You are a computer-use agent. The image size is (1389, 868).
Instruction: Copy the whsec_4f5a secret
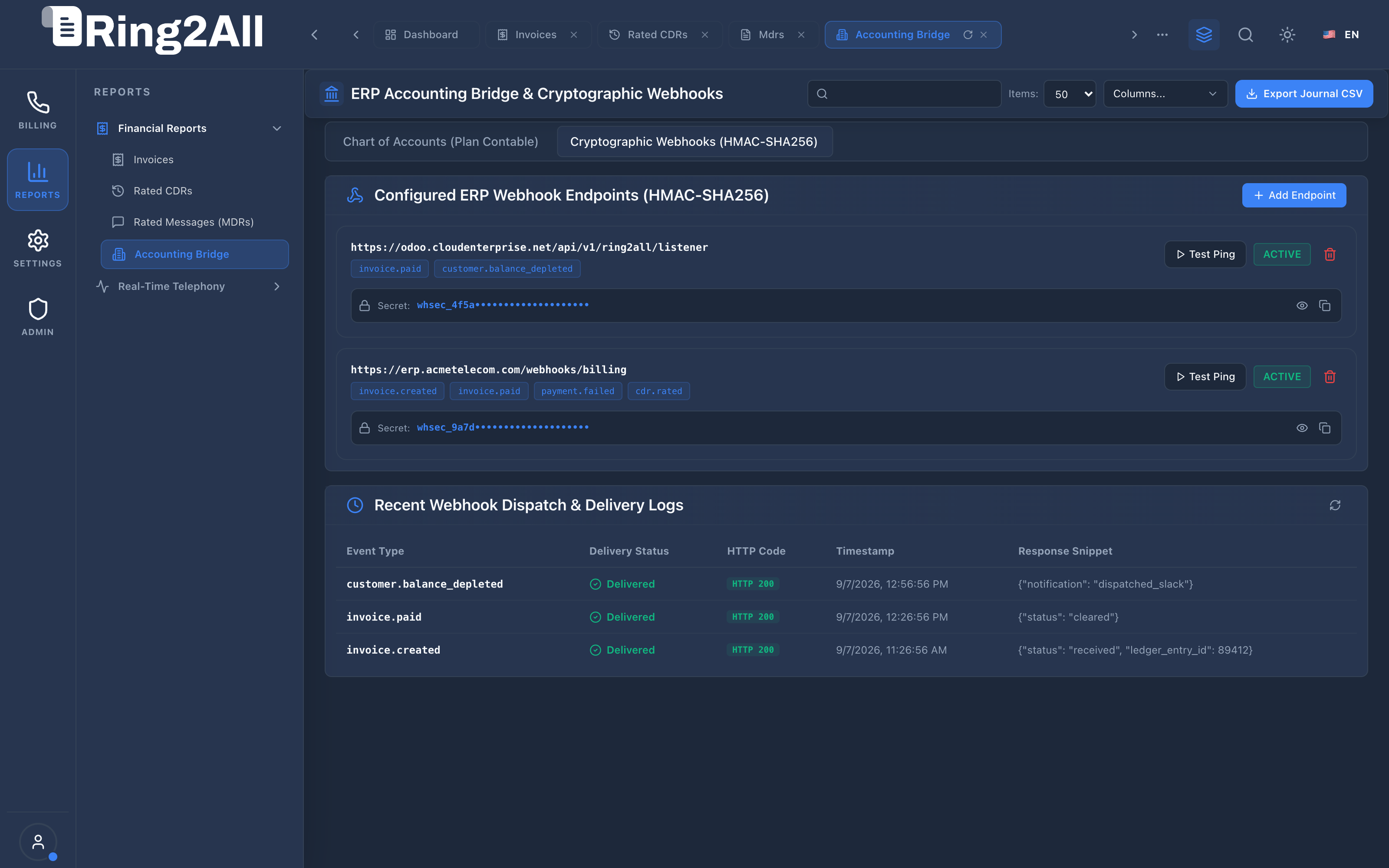tap(1325, 306)
